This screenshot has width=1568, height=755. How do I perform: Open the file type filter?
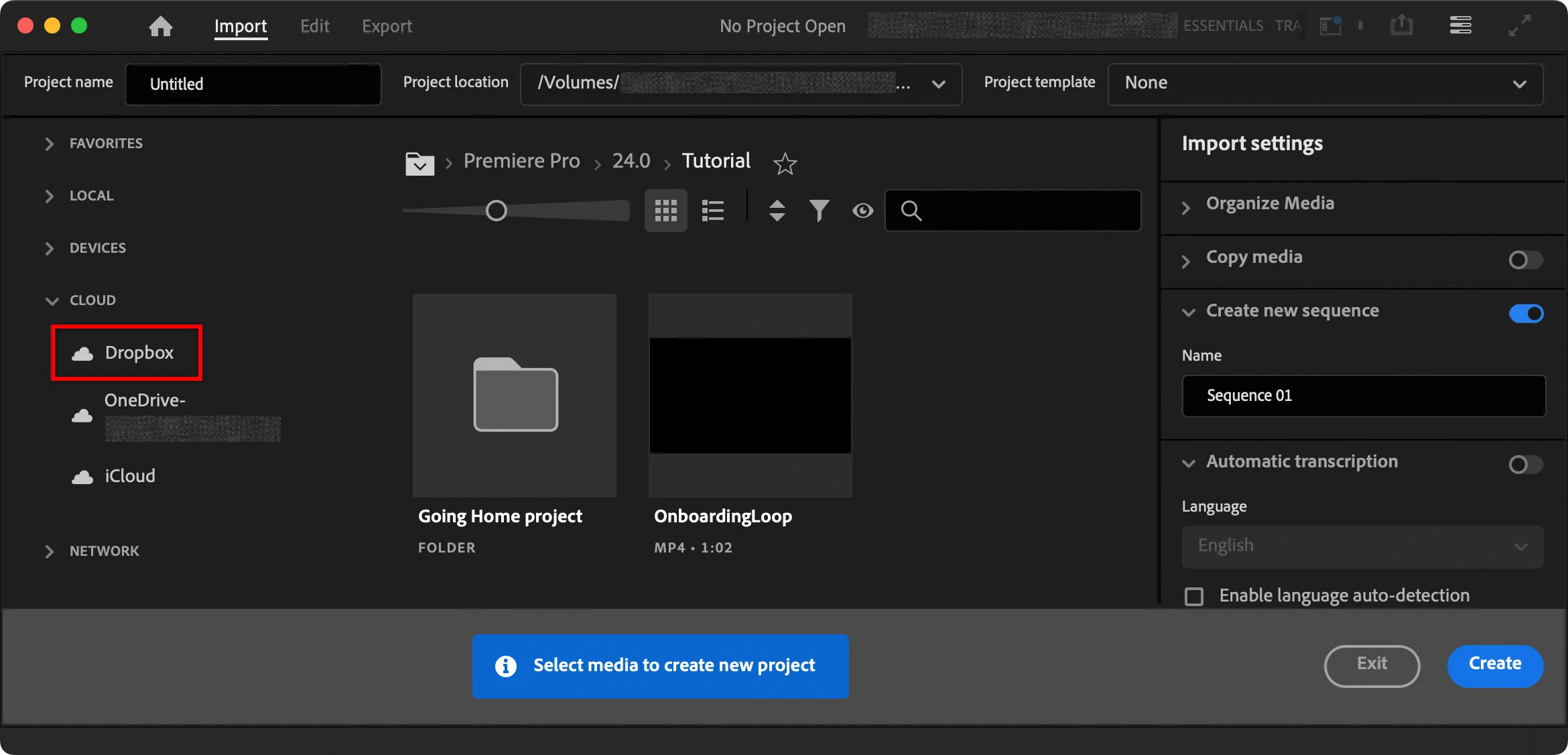(x=819, y=211)
